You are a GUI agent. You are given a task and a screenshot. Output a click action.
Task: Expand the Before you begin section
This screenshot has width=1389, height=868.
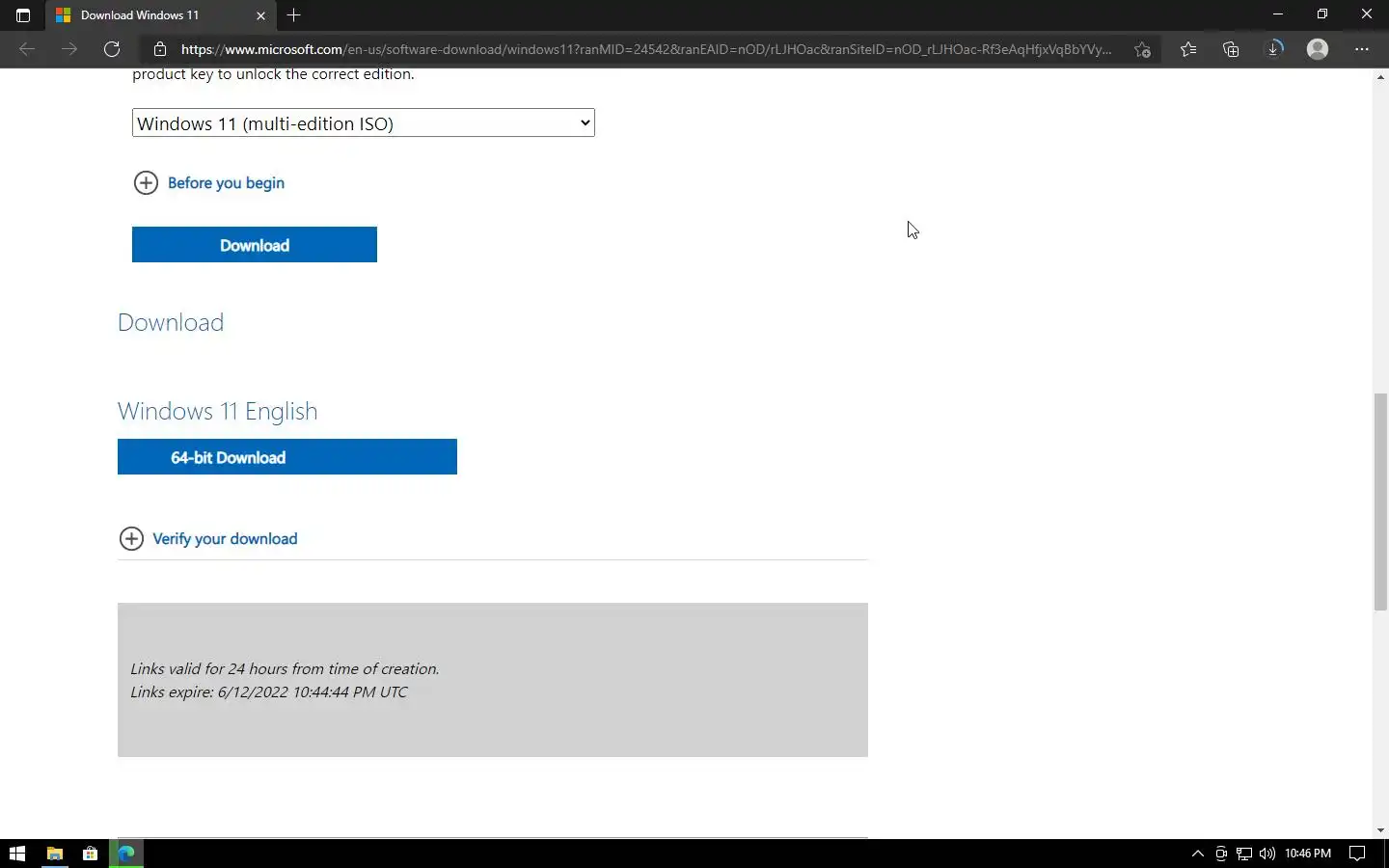pos(209,182)
